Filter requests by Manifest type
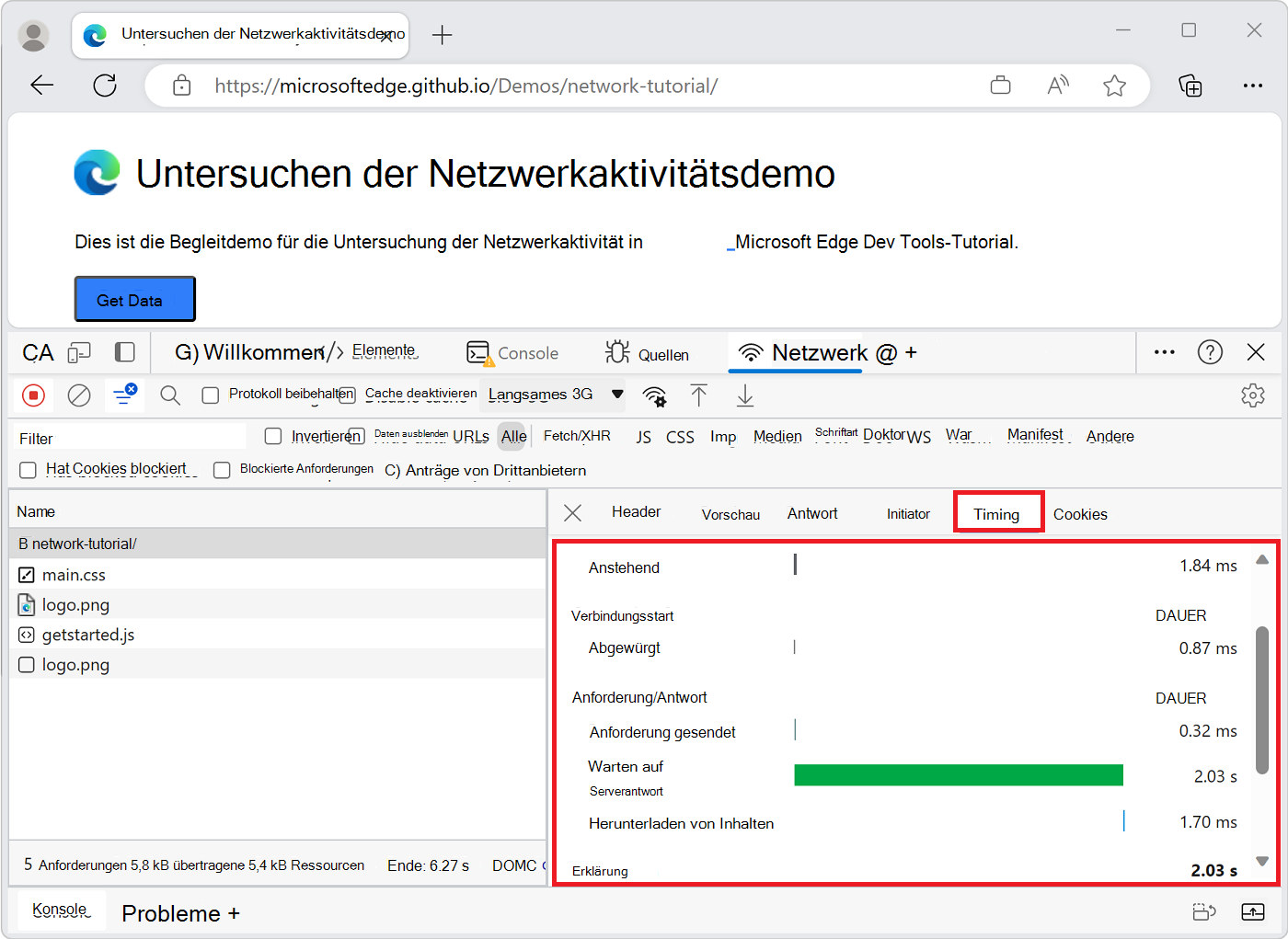 pos(1035,435)
